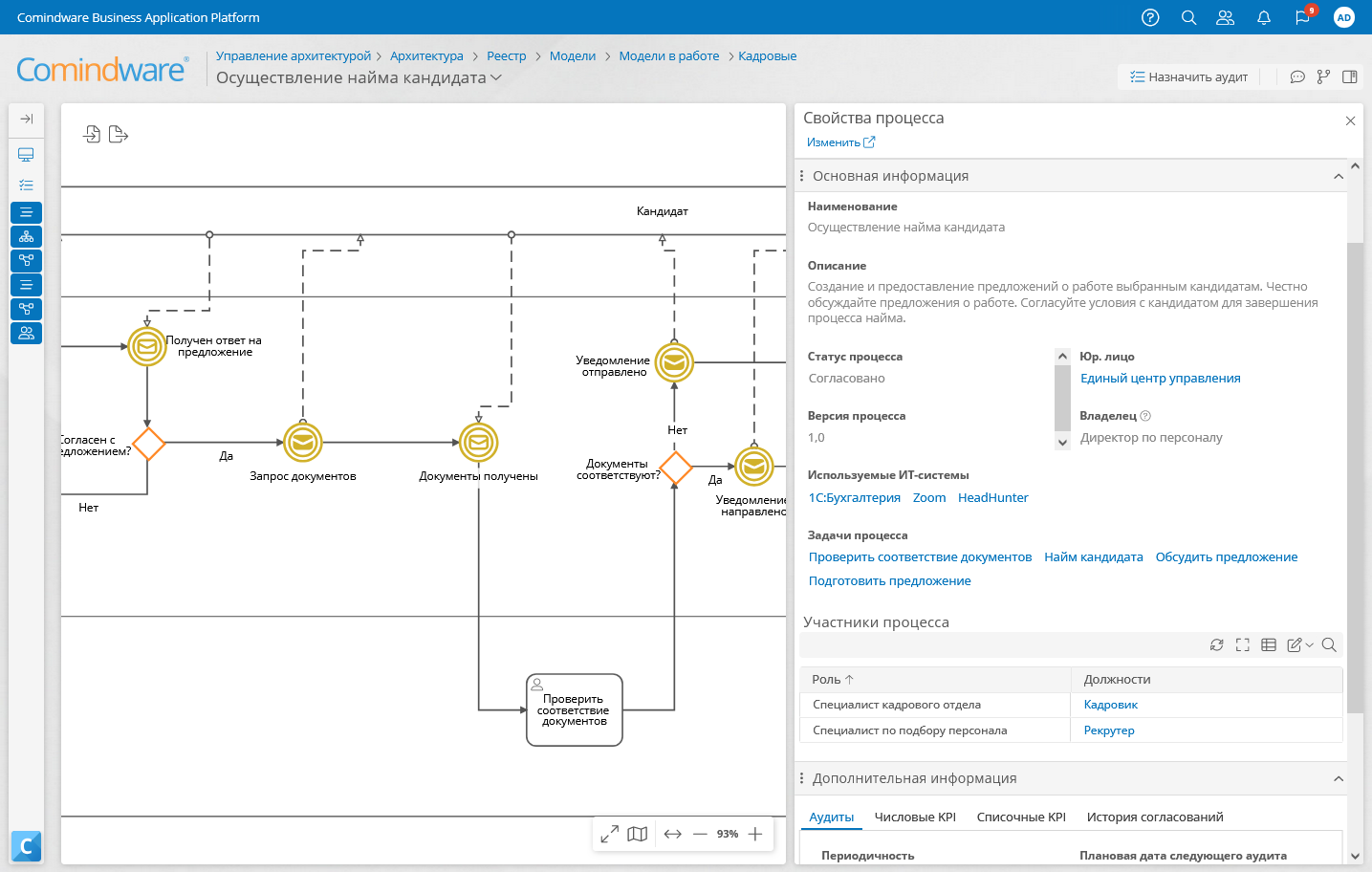Open the История согласований tab

[1154, 817]
